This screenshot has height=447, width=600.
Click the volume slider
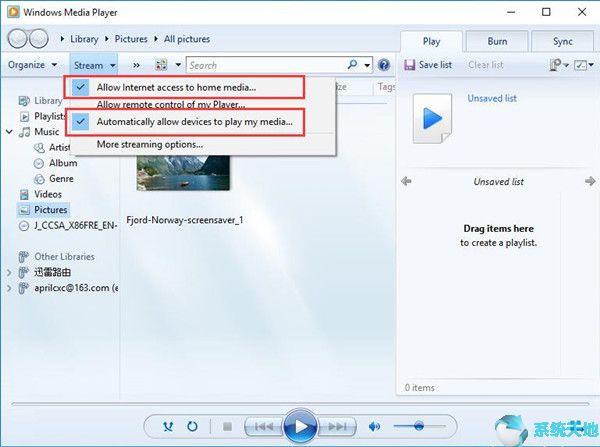pyautogui.click(x=420, y=426)
